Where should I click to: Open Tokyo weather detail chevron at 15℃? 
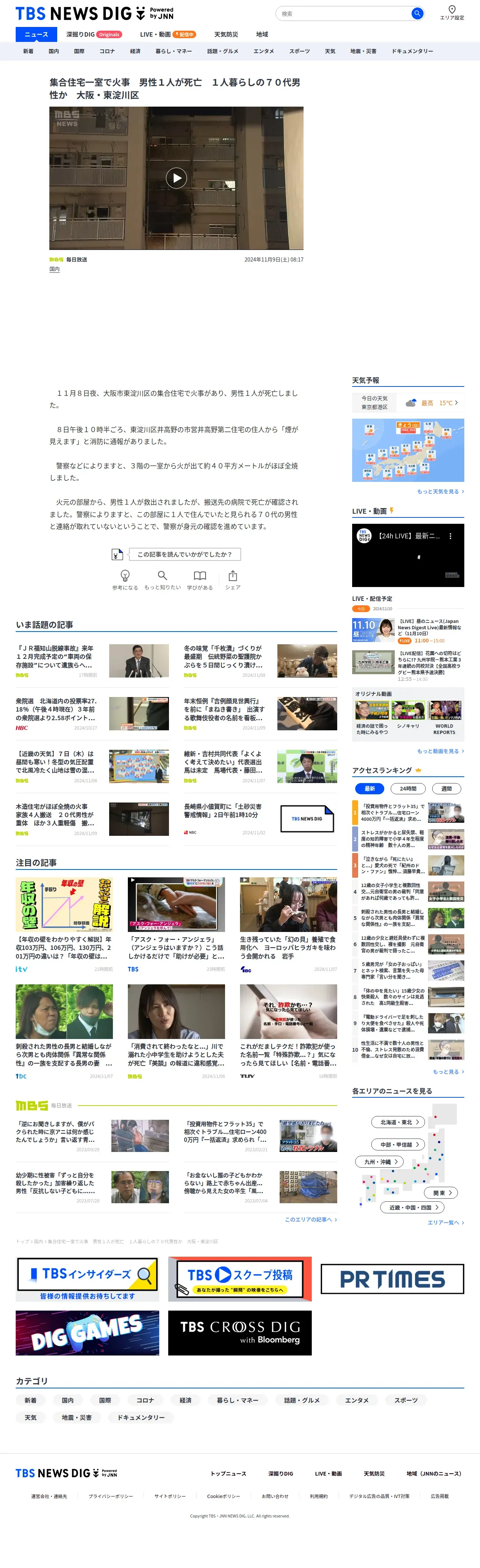click(x=456, y=402)
